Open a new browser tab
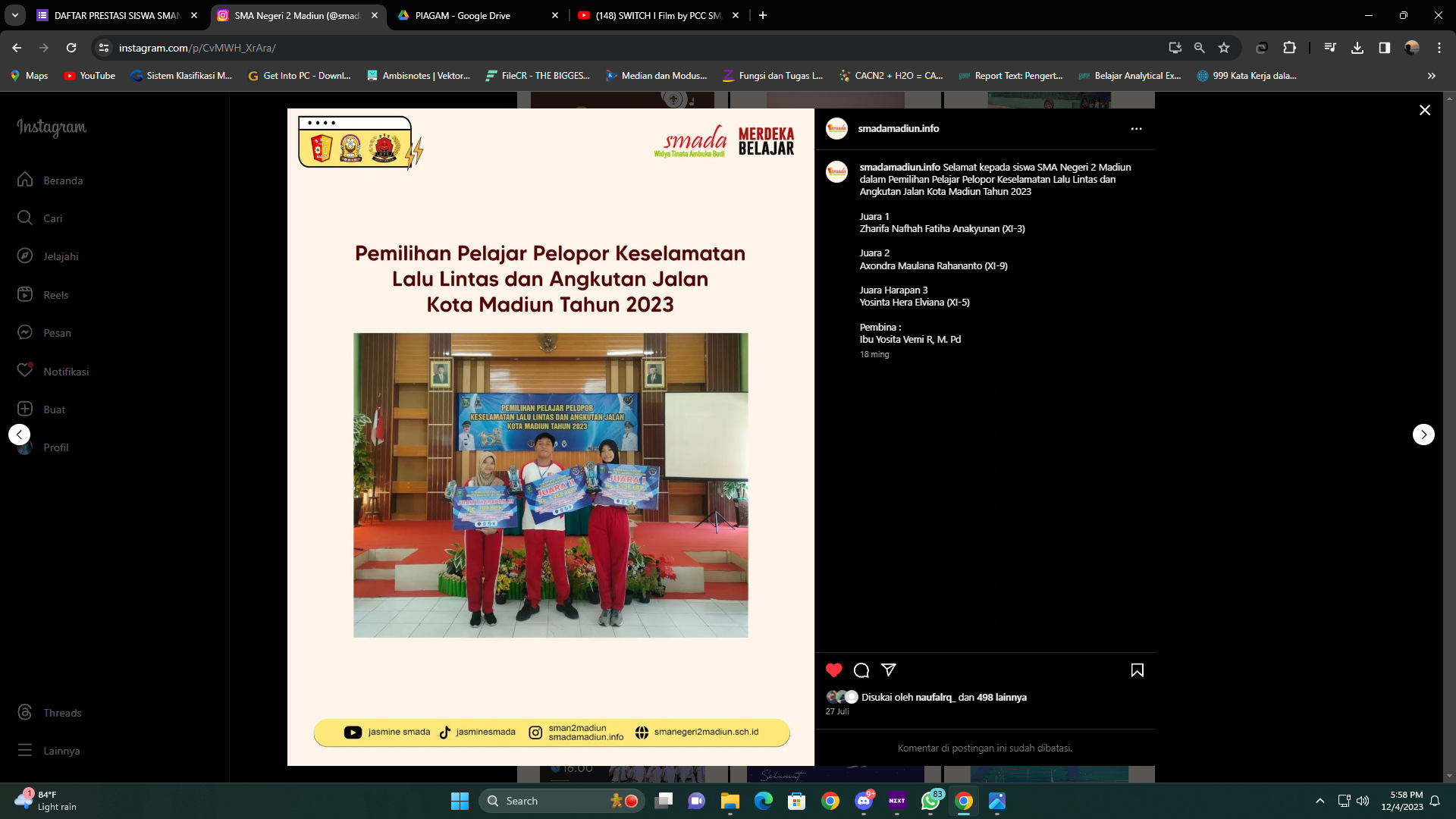Viewport: 1456px width, 819px height. click(763, 15)
